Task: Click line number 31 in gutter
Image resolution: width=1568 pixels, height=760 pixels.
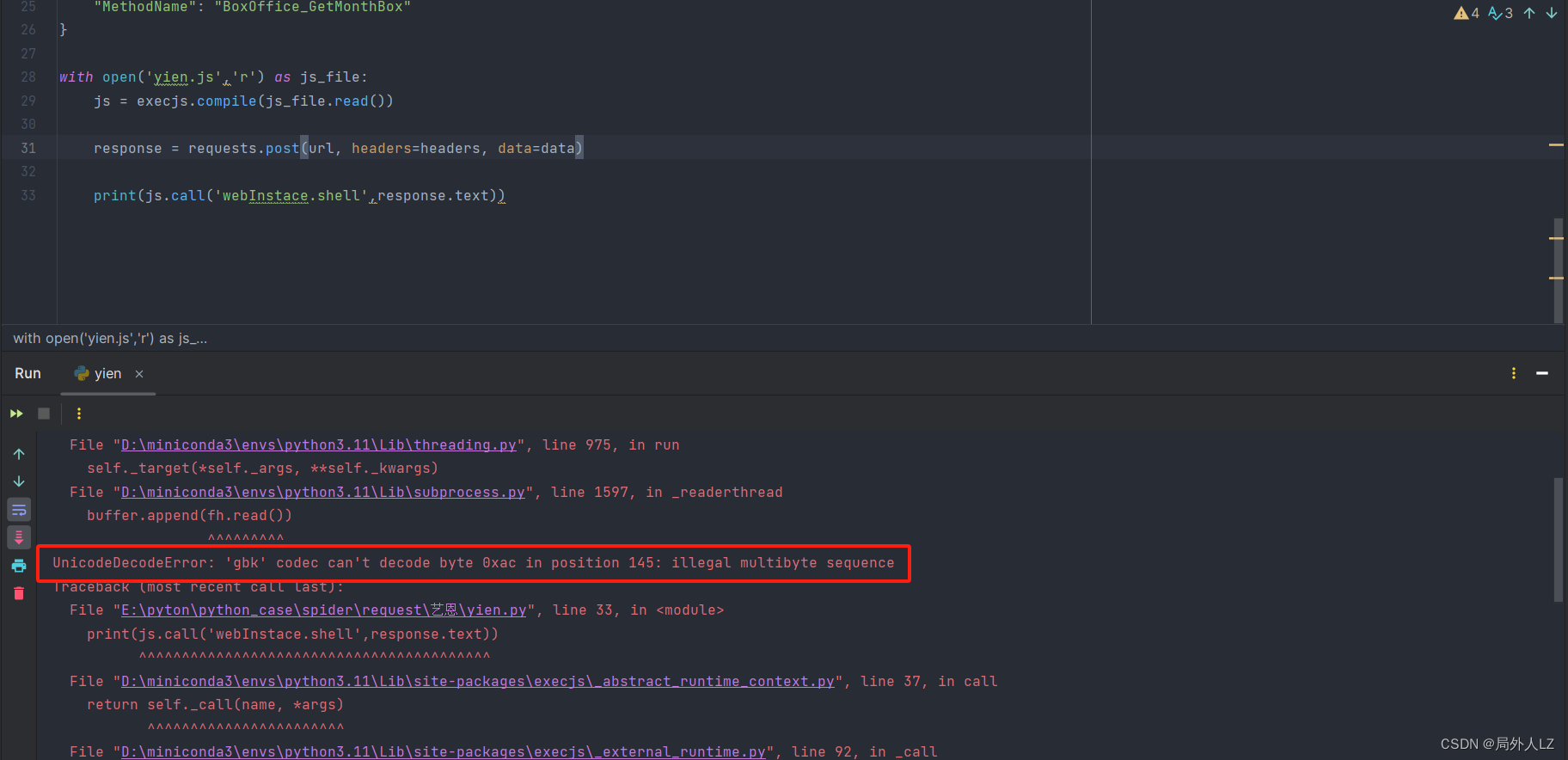Action: click(x=28, y=148)
